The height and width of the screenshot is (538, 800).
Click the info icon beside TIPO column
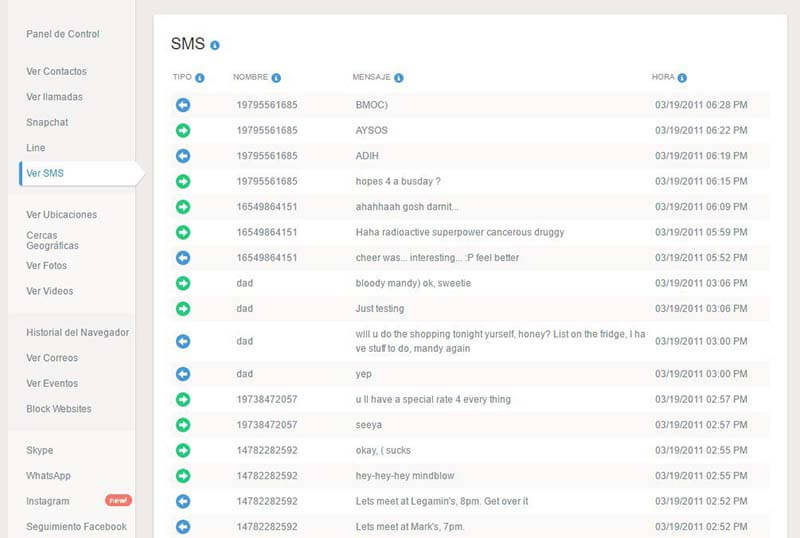[x=199, y=78]
